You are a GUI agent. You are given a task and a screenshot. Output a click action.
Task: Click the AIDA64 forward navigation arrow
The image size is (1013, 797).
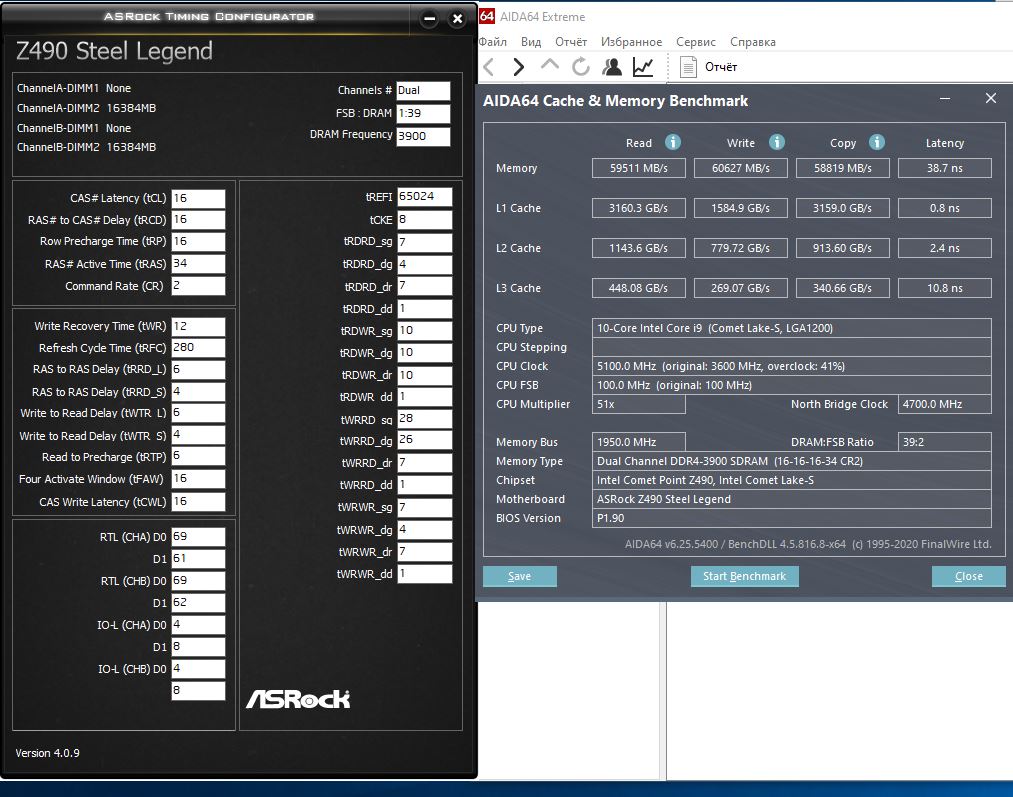[x=518, y=67]
